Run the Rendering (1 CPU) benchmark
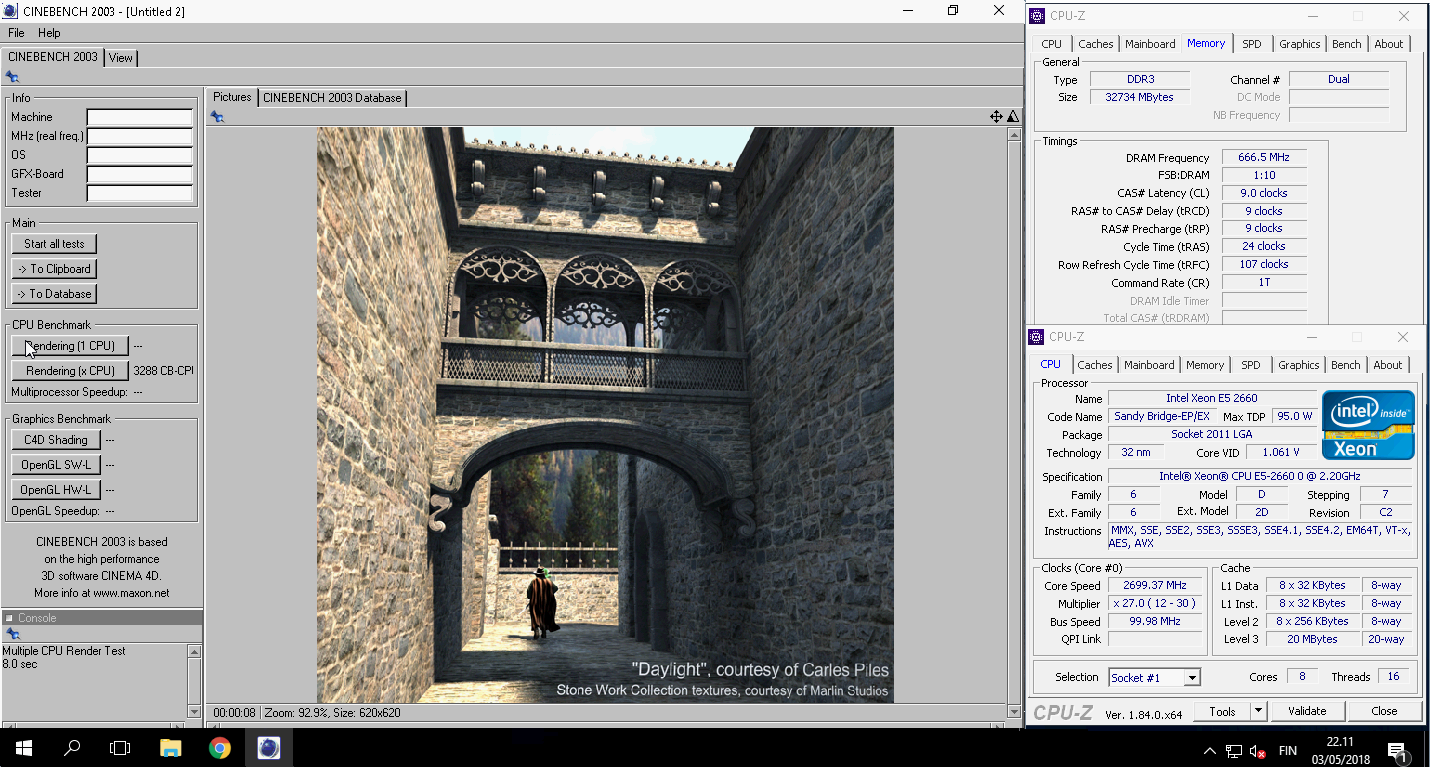 coord(70,346)
